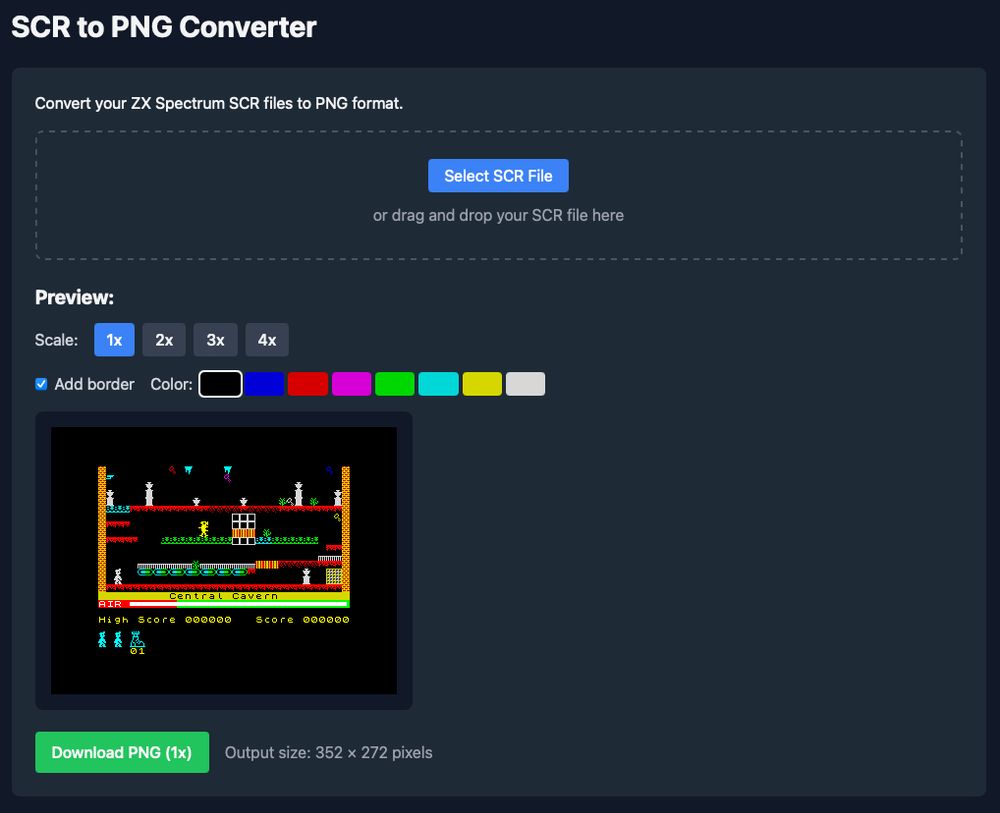Click the SCR to PNG Converter heading
Viewport: 1000px width, 813px height.
pos(164,27)
